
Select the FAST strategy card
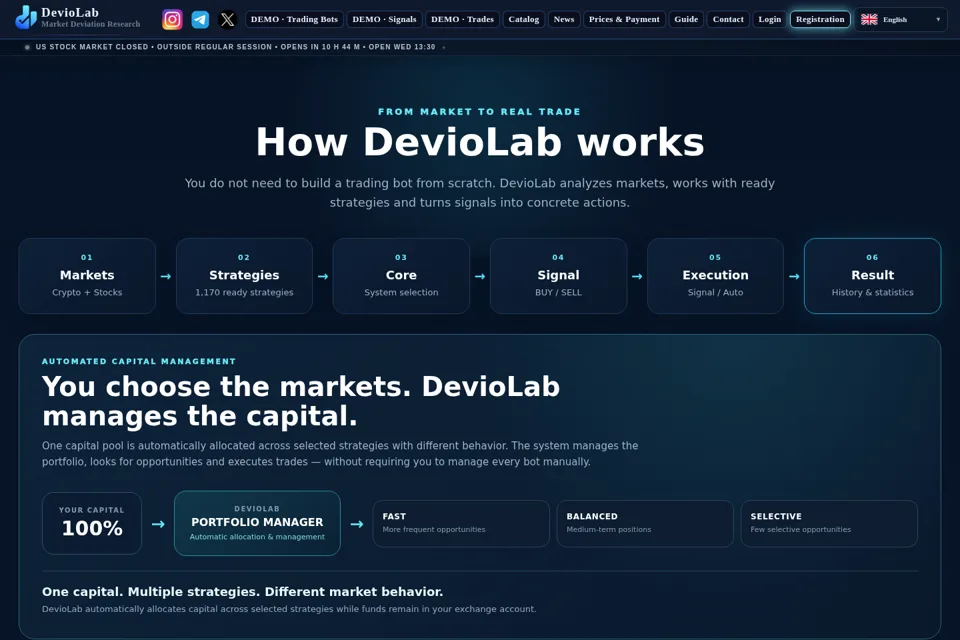tap(461, 524)
